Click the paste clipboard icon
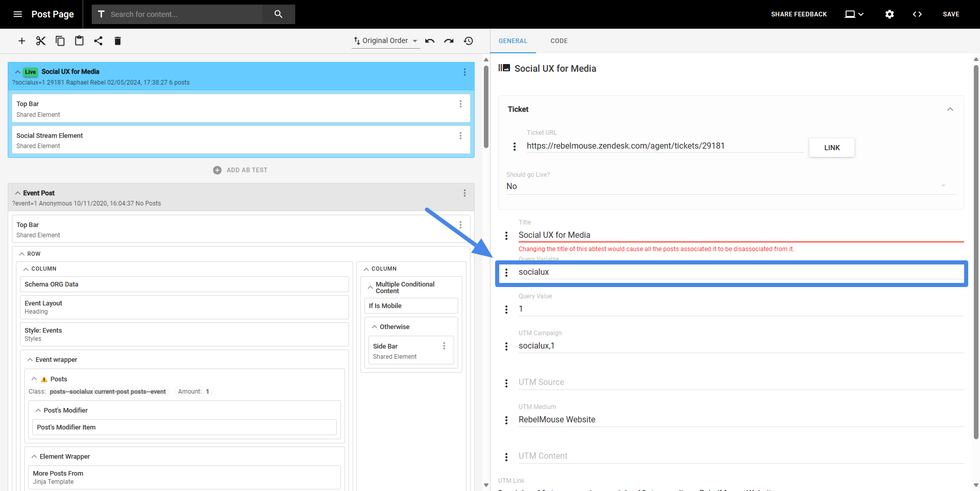 click(79, 41)
